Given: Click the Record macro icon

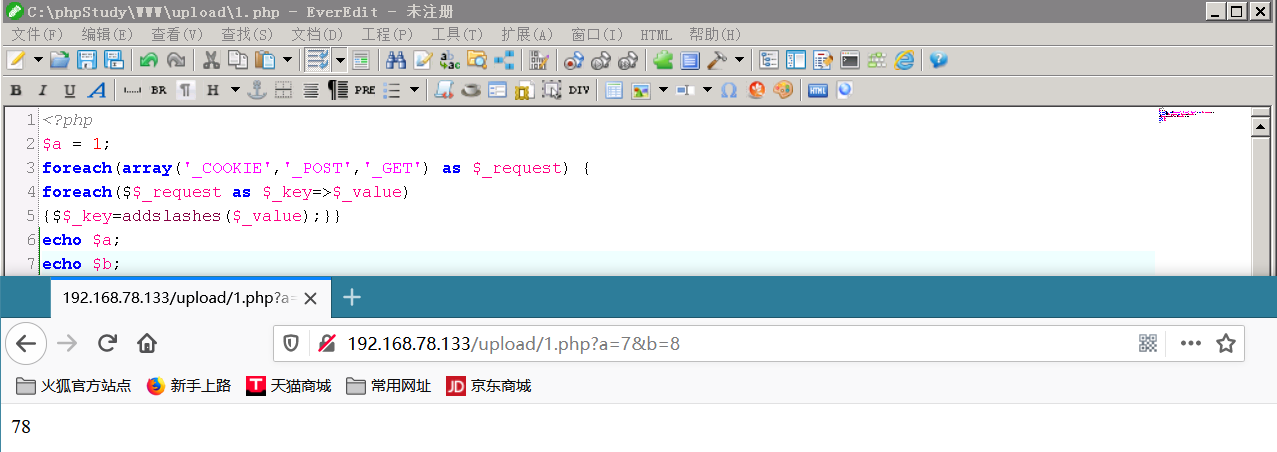Looking at the screenshot, I should 573,60.
